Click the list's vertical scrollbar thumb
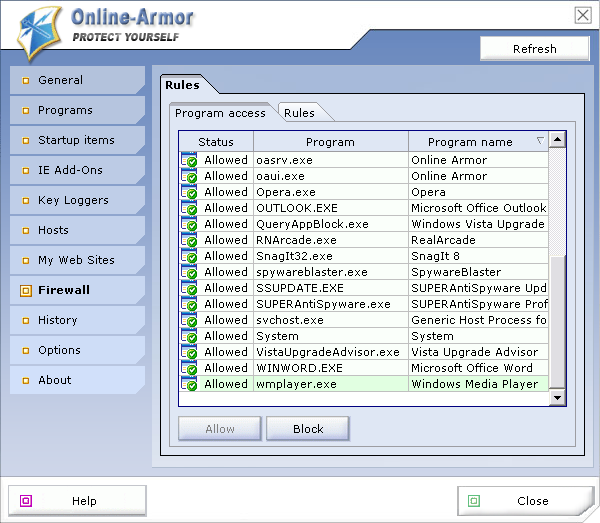 (x=558, y=322)
